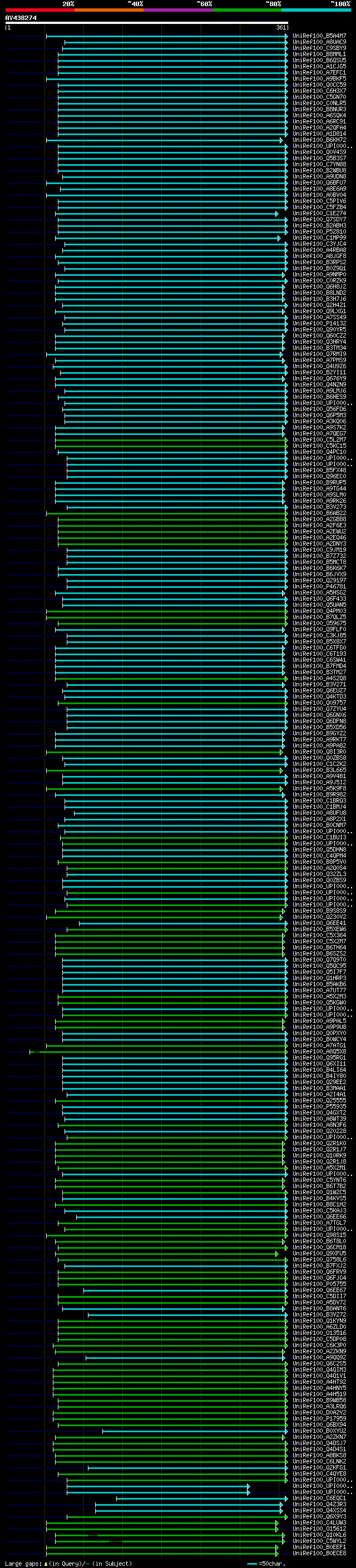Click the green ~80% identity legend bar
Screen dimensions: 356x1568
point(247,10)
